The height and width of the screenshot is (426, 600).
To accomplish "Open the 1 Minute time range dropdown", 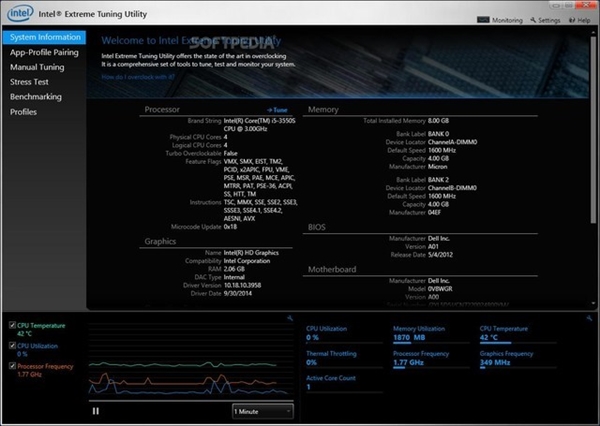I will pyautogui.click(x=262, y=411).
